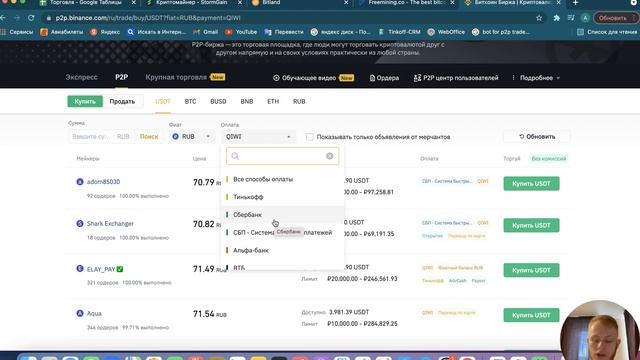Bookmark this page with the star icon

point(539,18)
